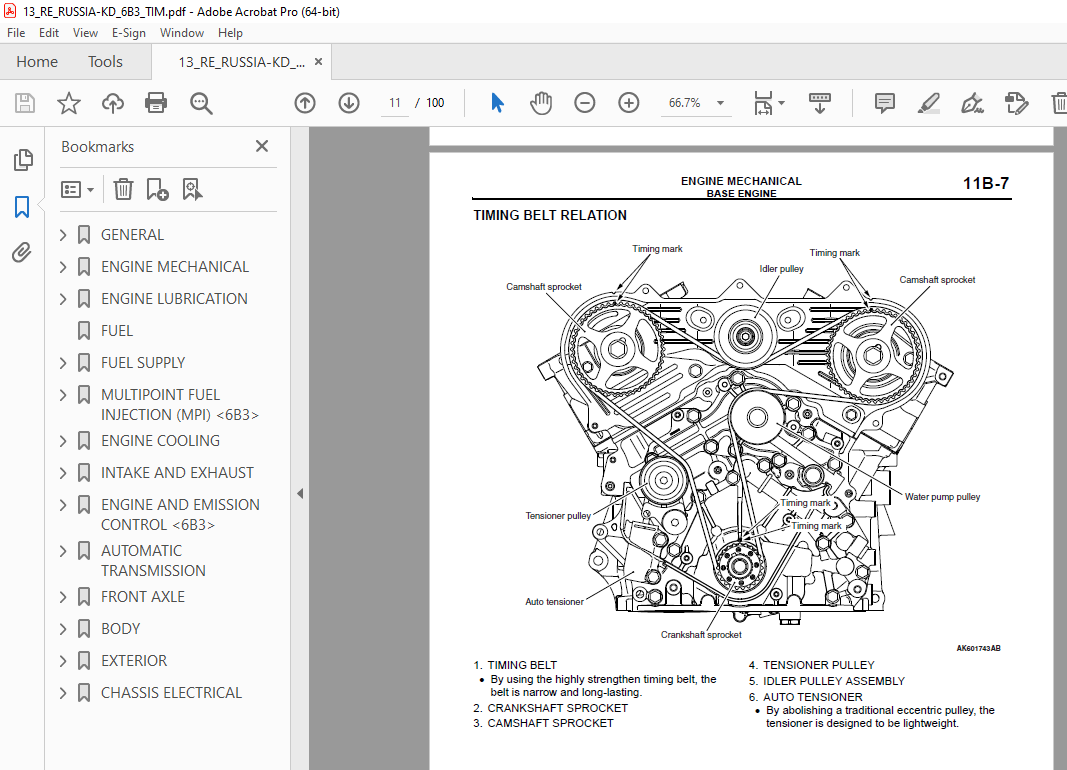Select the Hand pan tool
This screenshot has height=770, width=1067.
[x=540, y=103]
